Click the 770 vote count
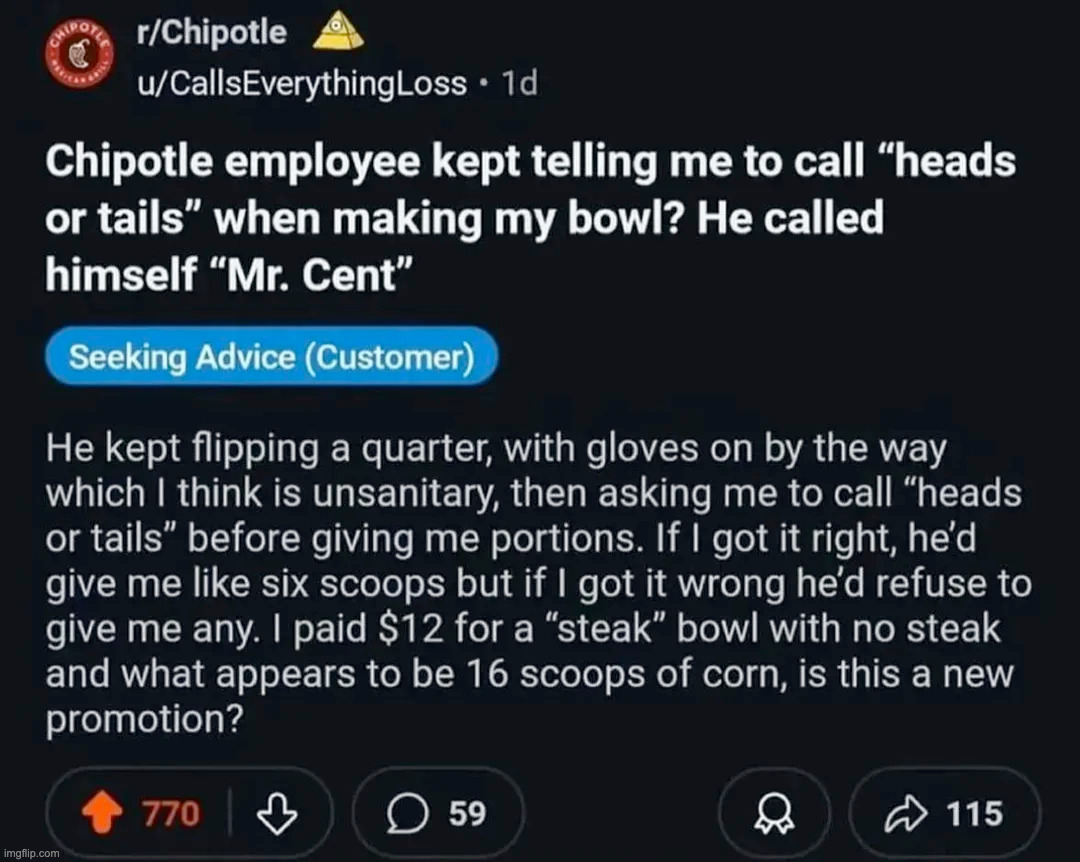The image size is (1080, 862). (x=169, y=814)
